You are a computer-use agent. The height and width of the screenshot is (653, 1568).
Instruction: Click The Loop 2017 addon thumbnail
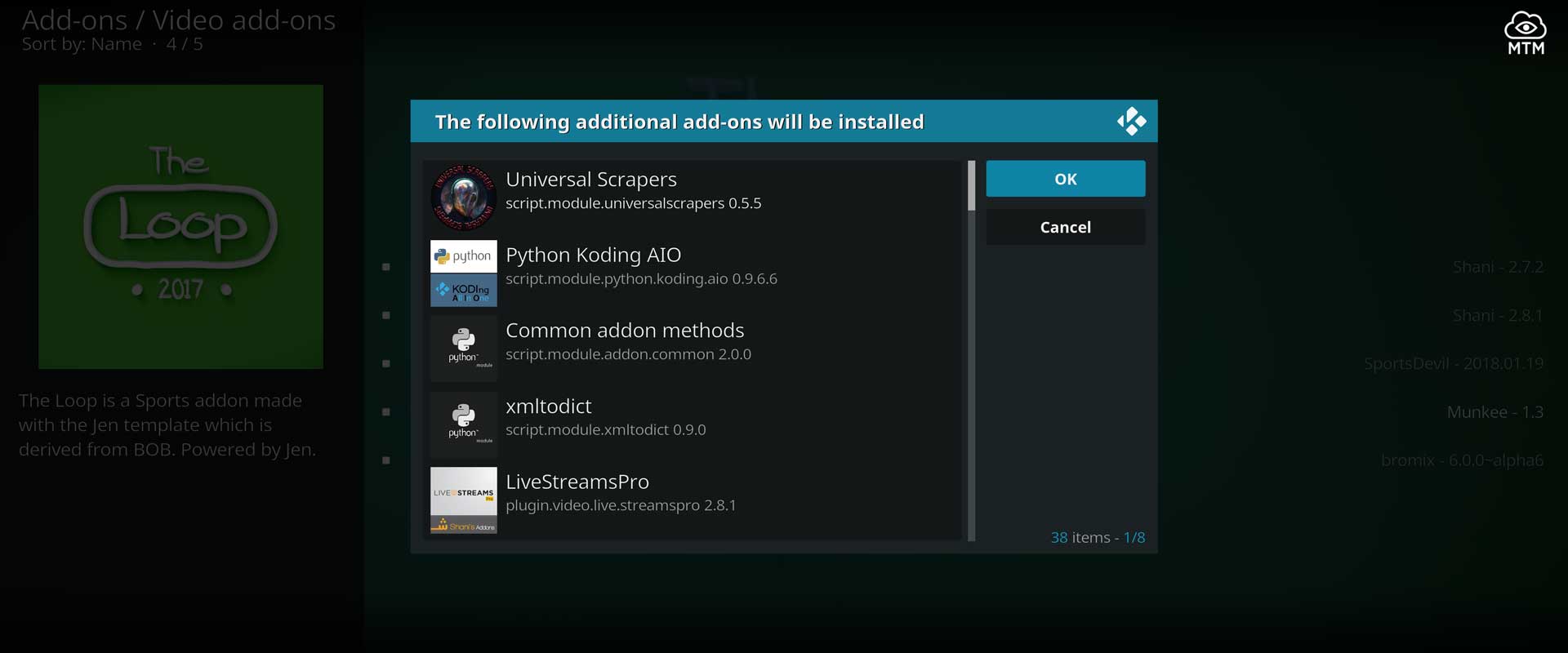tap(180, 226)
